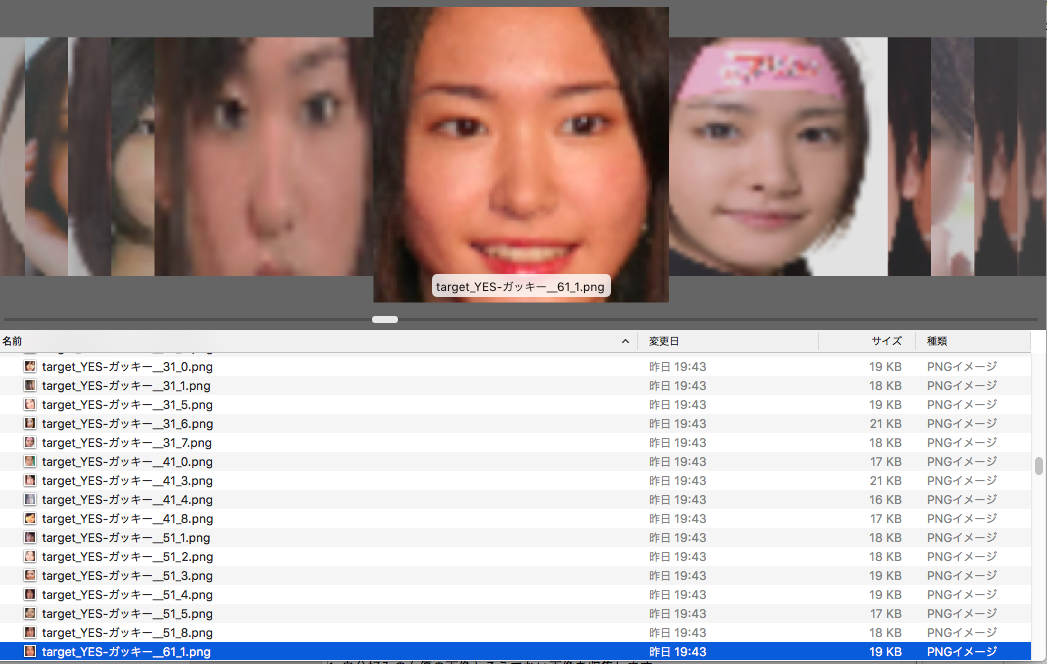Screen dimensions: 1047x664
Task: Sort files by the サイズ column header
Action: click(x=885, y=342)
